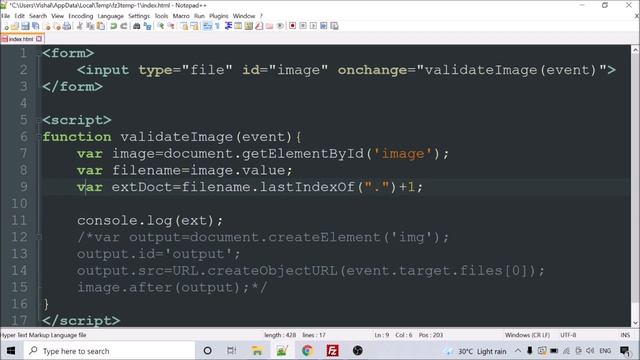Viewport: 640px width, 360px height.
Task: Click the Zoom In toolbar icon
Action: (x=161, y=26)
